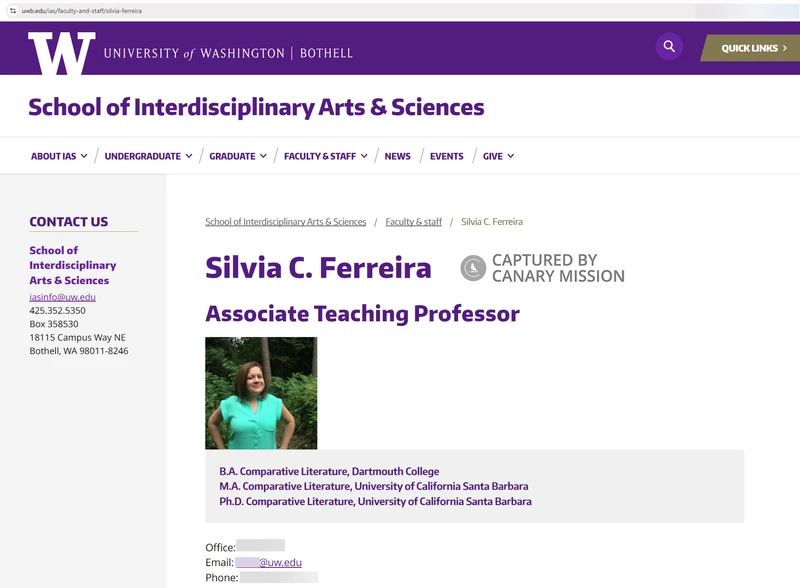Click the Silvia C. Ferreira page heading
Image resolution: width=800 pixels, height=588 pixels.
[318, 267]
